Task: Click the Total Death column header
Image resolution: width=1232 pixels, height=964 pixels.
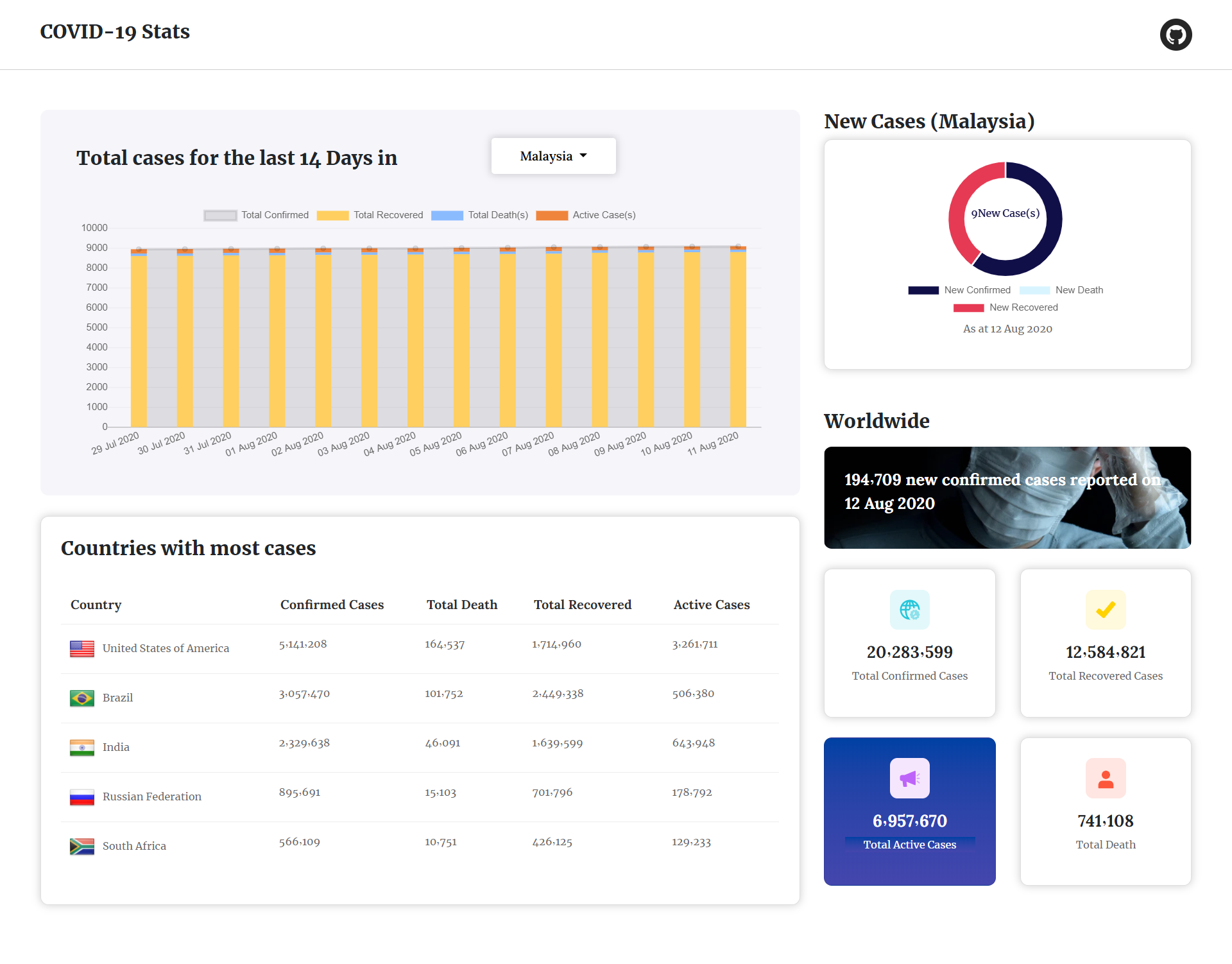Action: coord(462,605)
